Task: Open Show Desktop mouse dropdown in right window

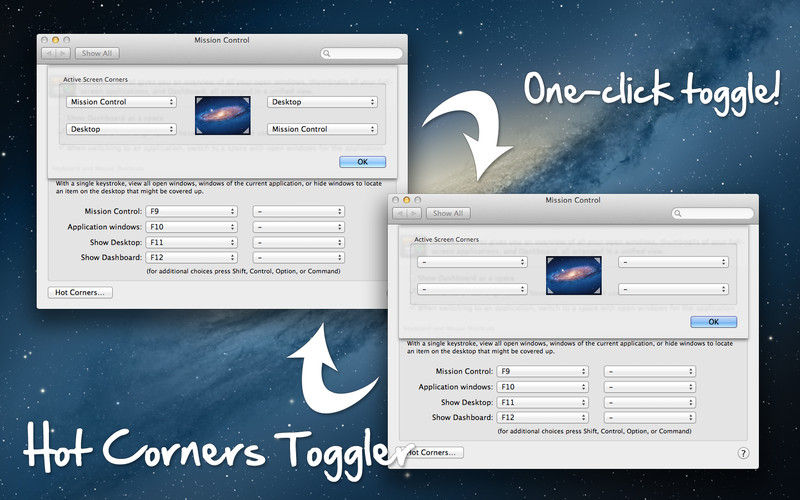Action: click(649, 403)
